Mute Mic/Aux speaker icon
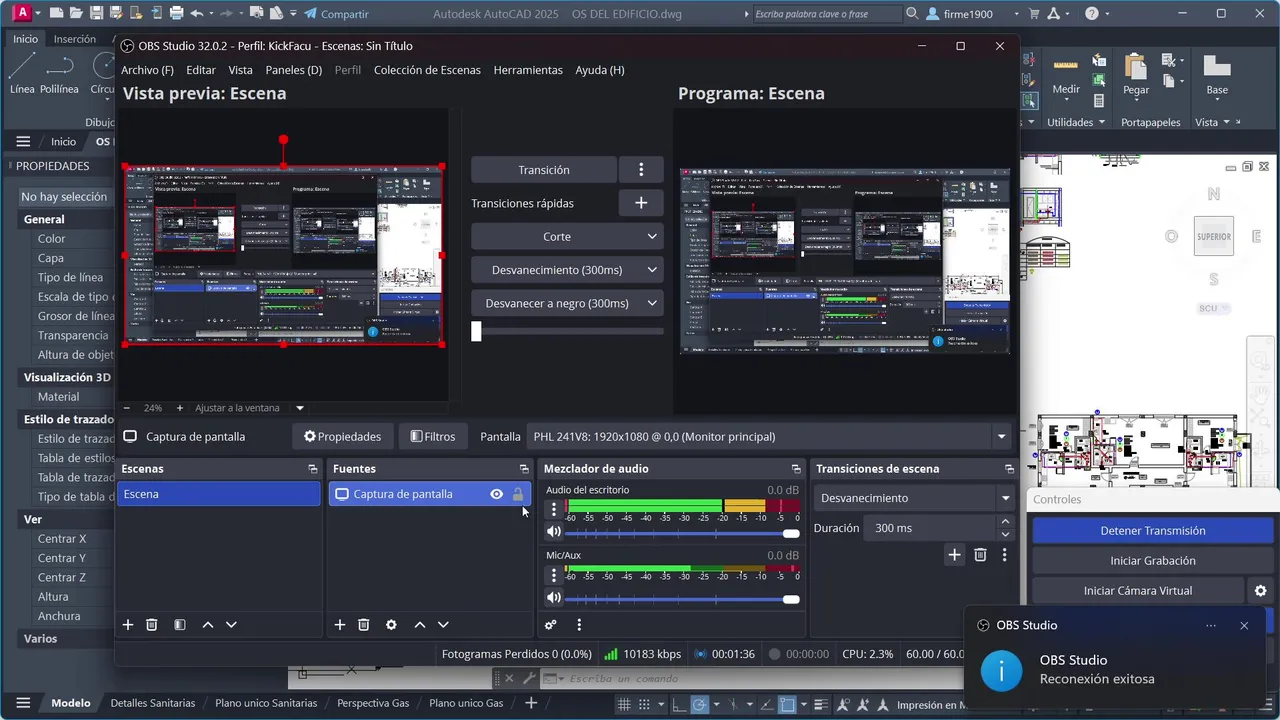Screen dimensions: 1280x720 [x=554, y=598]
